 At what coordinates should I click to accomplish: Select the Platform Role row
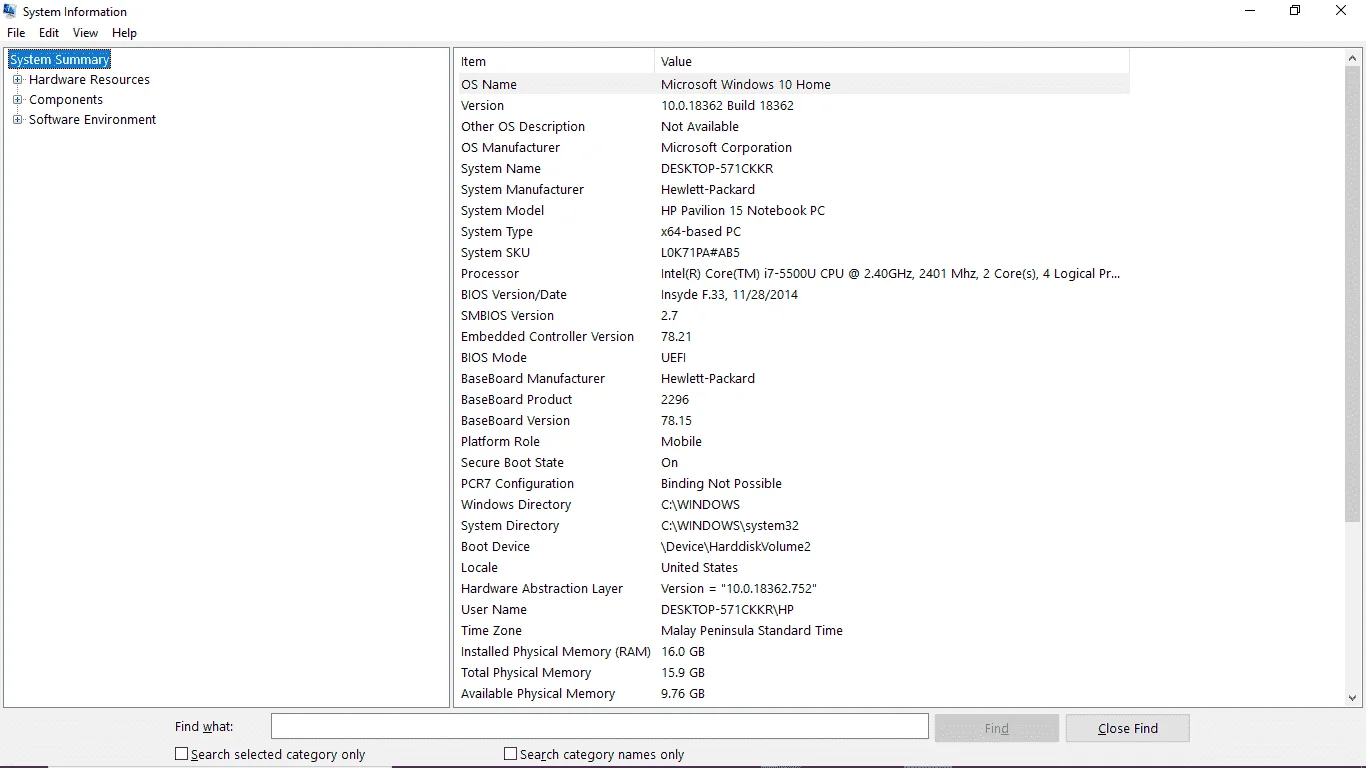(x=794, y=442)
